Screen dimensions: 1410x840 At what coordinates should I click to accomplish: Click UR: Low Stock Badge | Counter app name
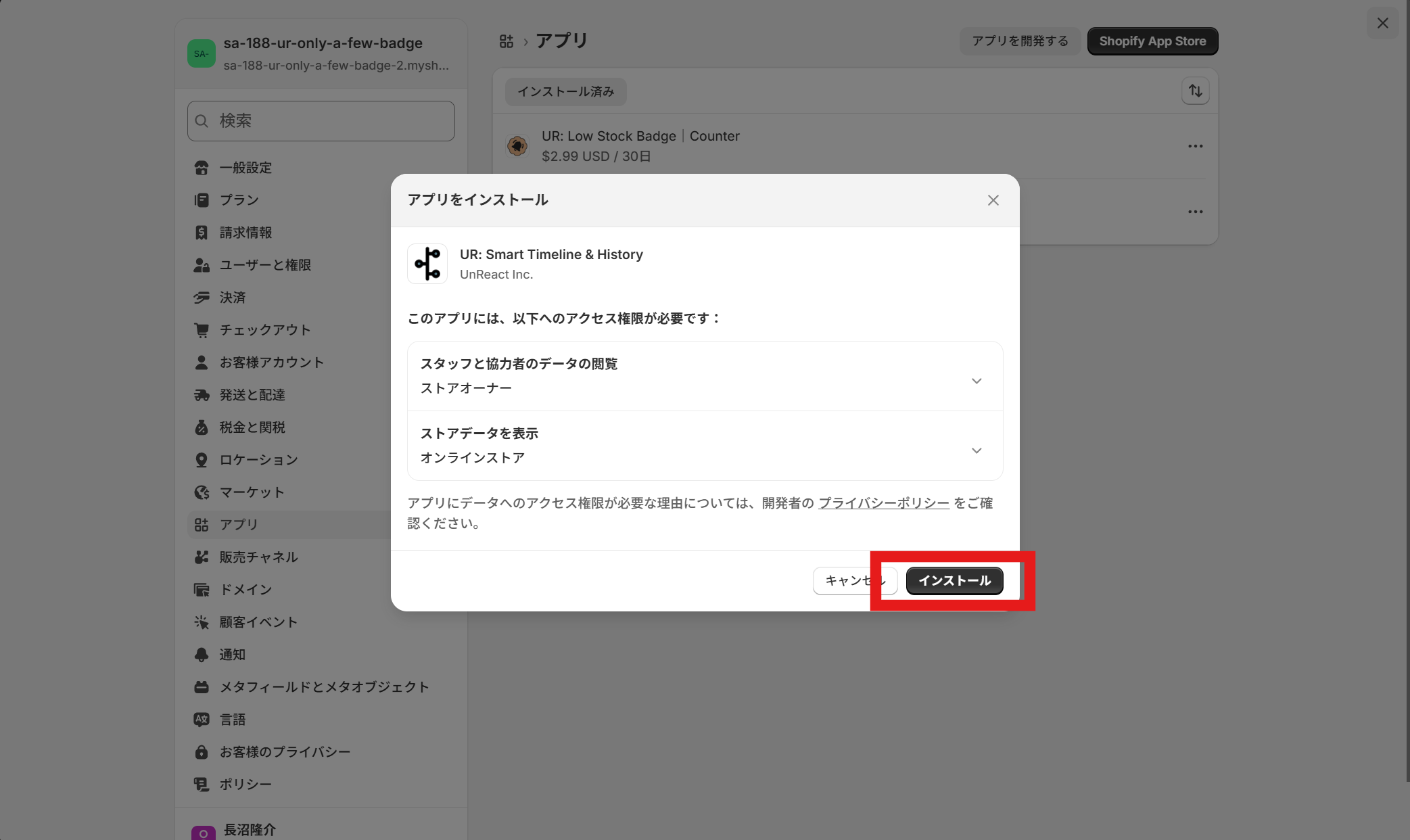[640, 136]
